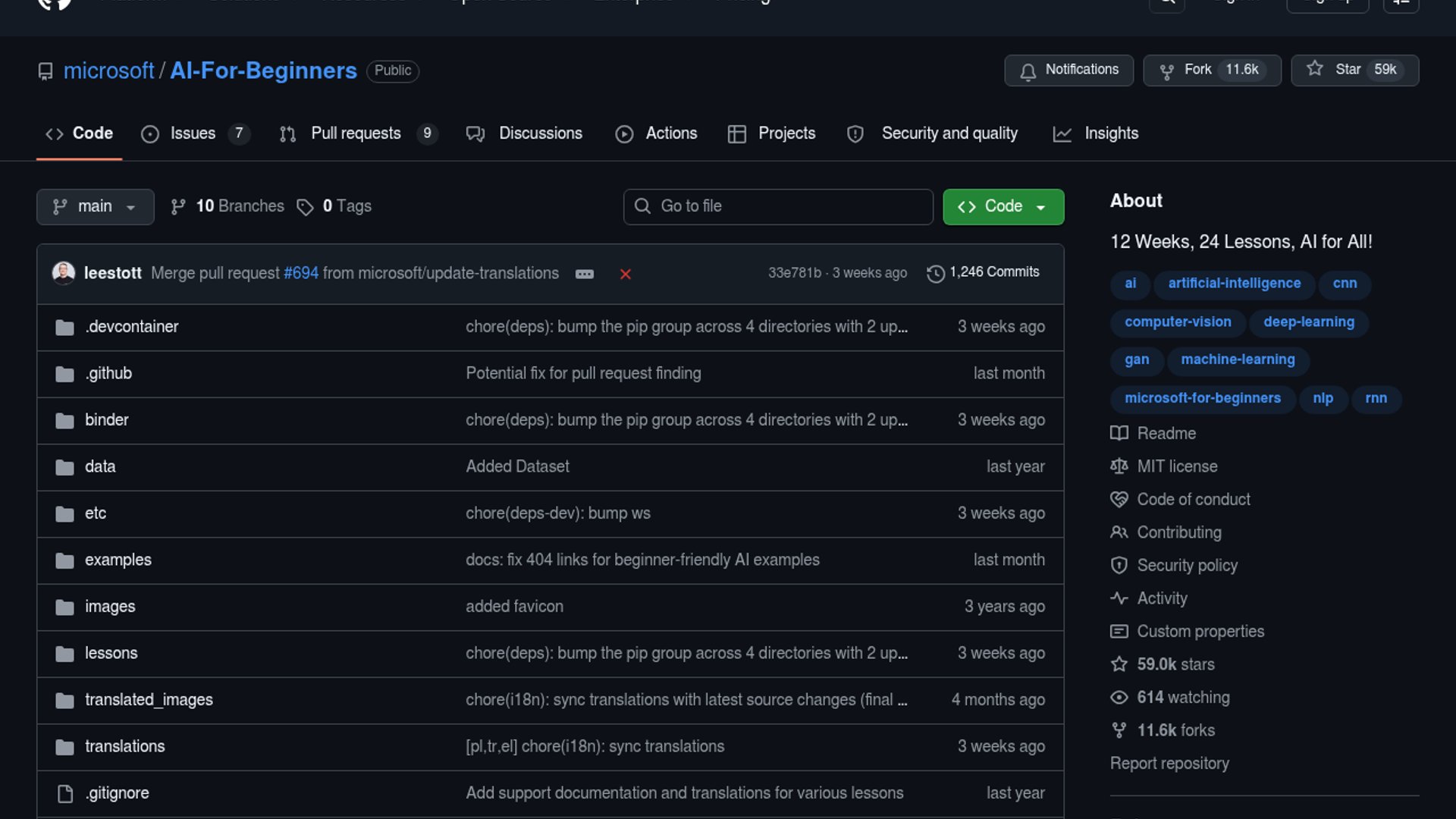The height and width of the screenshot is (819, 1456).
Task: Select the 'cnn' topic tag
Action: 1345,284
